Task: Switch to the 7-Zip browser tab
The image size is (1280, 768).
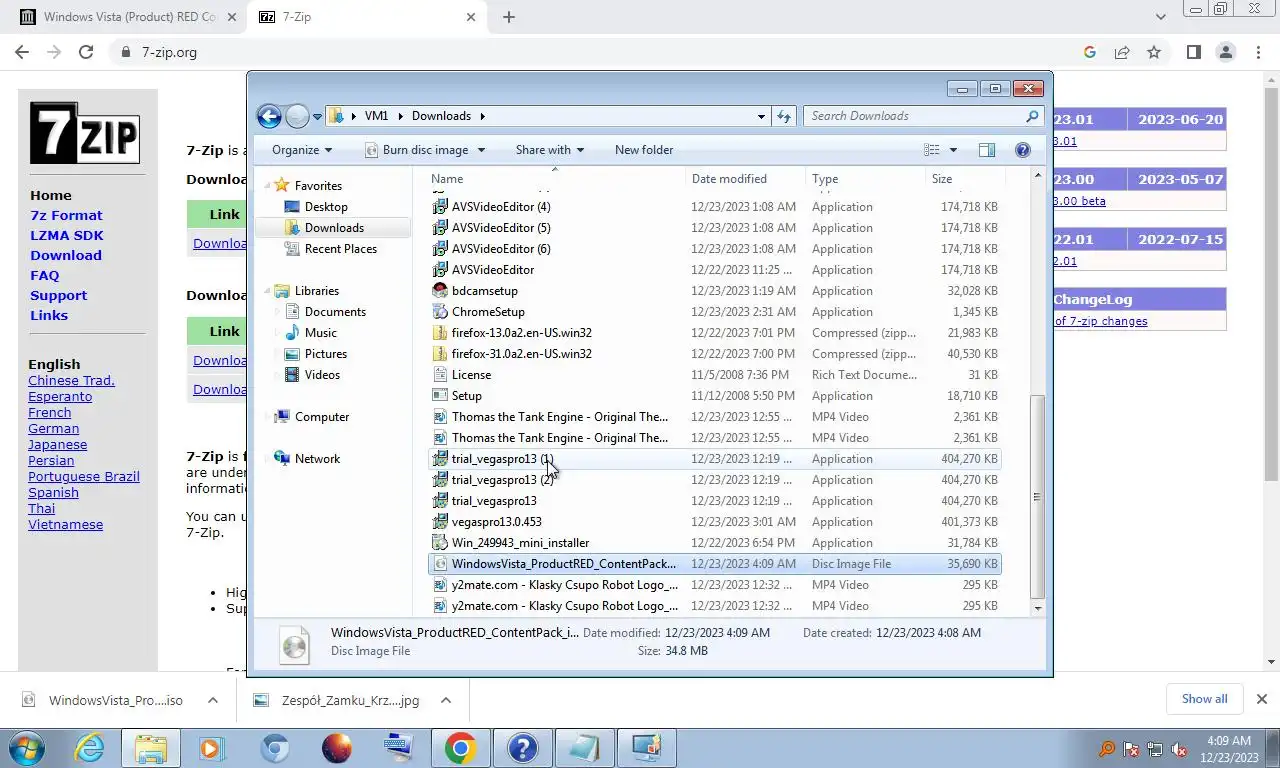Action: [x=366, y=17]
